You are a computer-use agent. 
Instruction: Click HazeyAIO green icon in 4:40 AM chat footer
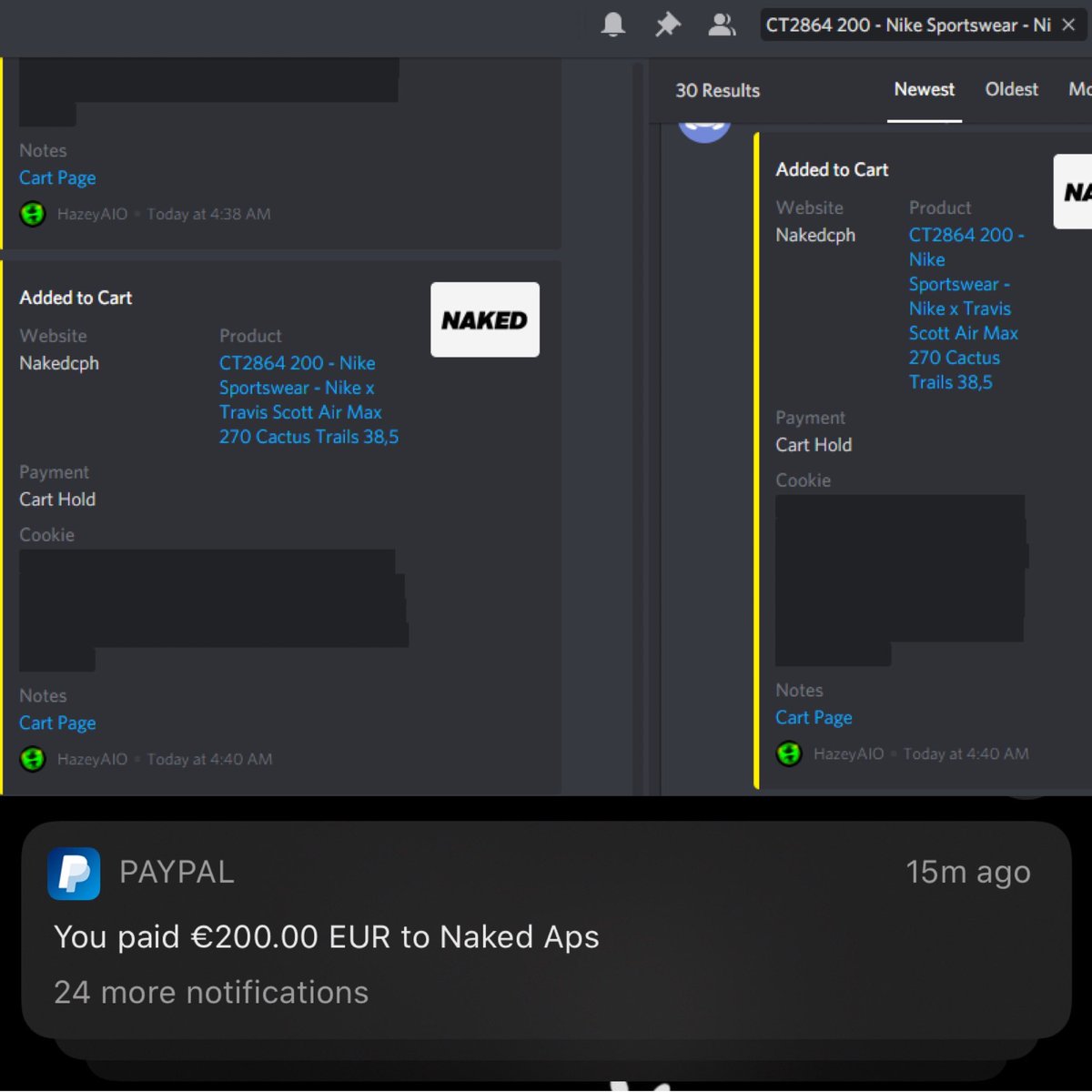(33, 759)
